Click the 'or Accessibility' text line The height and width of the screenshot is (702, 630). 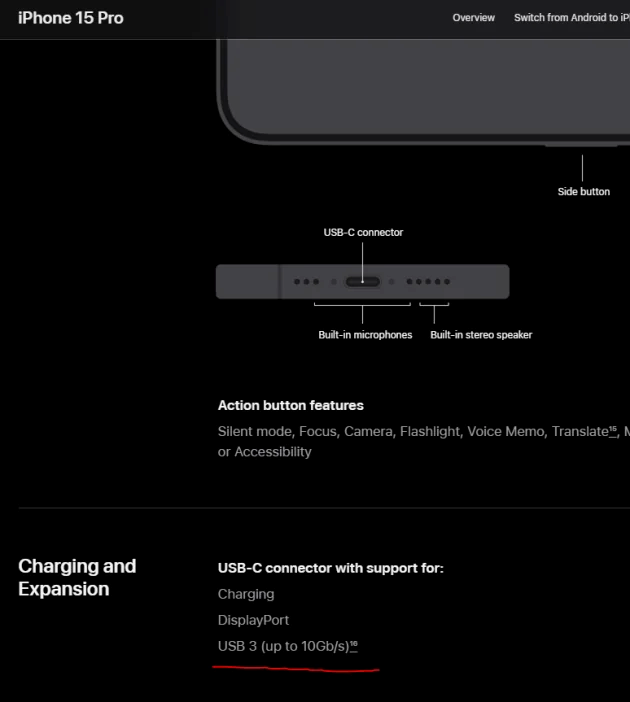point(264,452)
